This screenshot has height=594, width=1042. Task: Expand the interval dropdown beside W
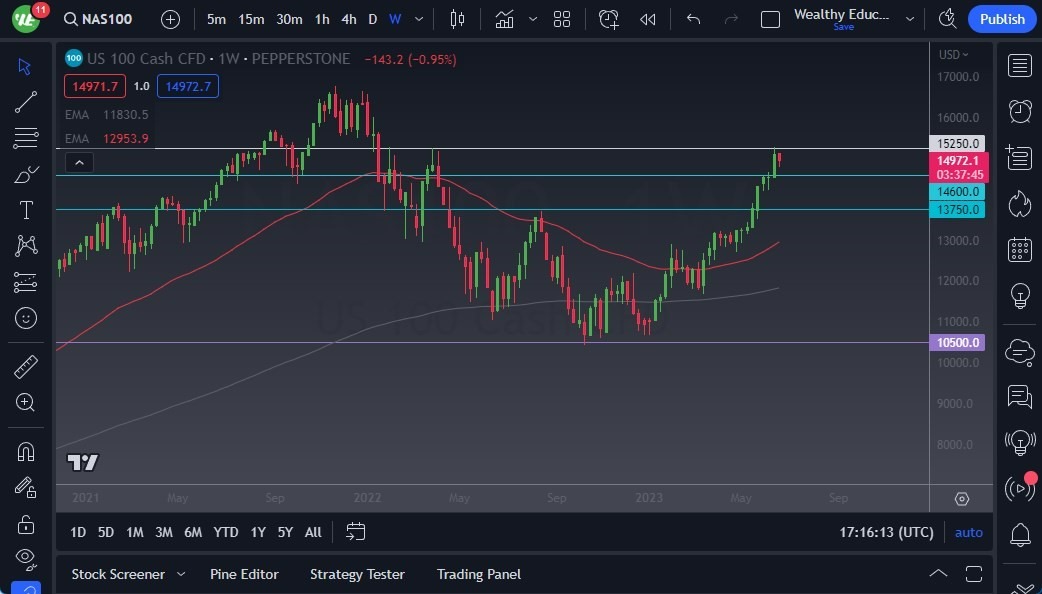tap(417, 18)
